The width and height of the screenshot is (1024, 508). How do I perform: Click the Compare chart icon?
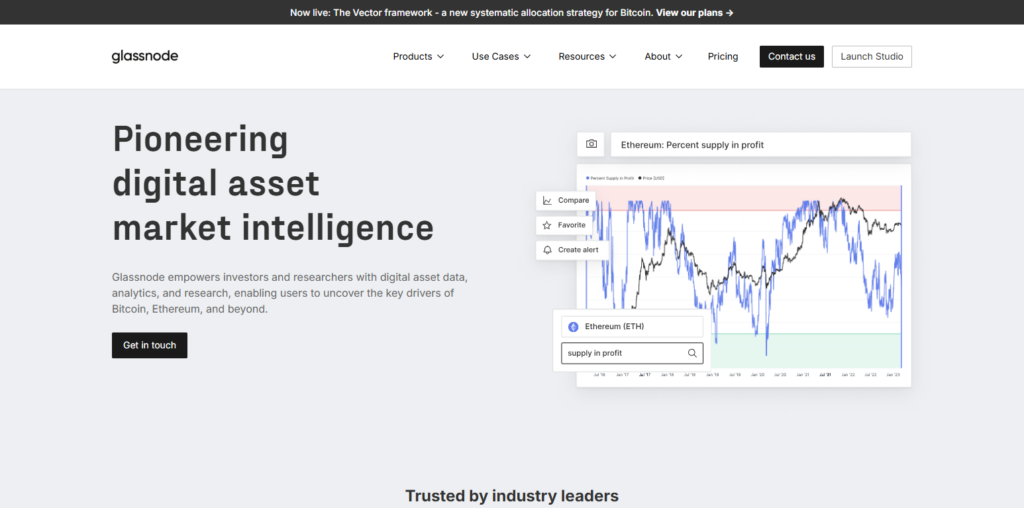tap(547, 200)
